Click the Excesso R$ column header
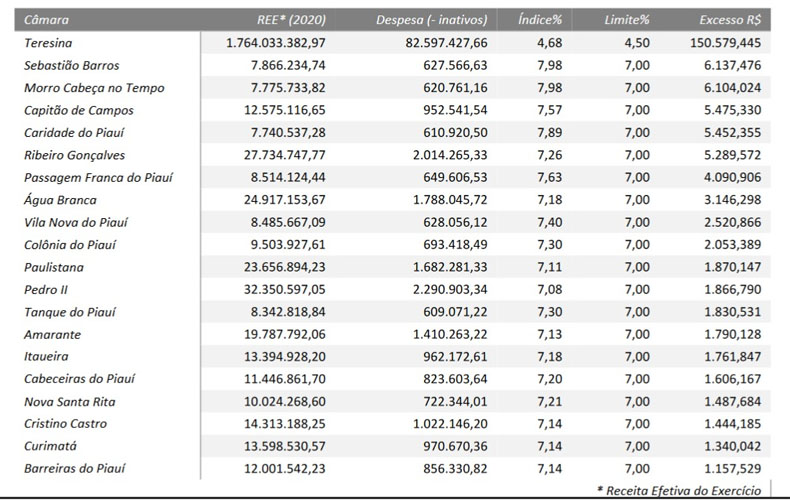 [731, 20]
